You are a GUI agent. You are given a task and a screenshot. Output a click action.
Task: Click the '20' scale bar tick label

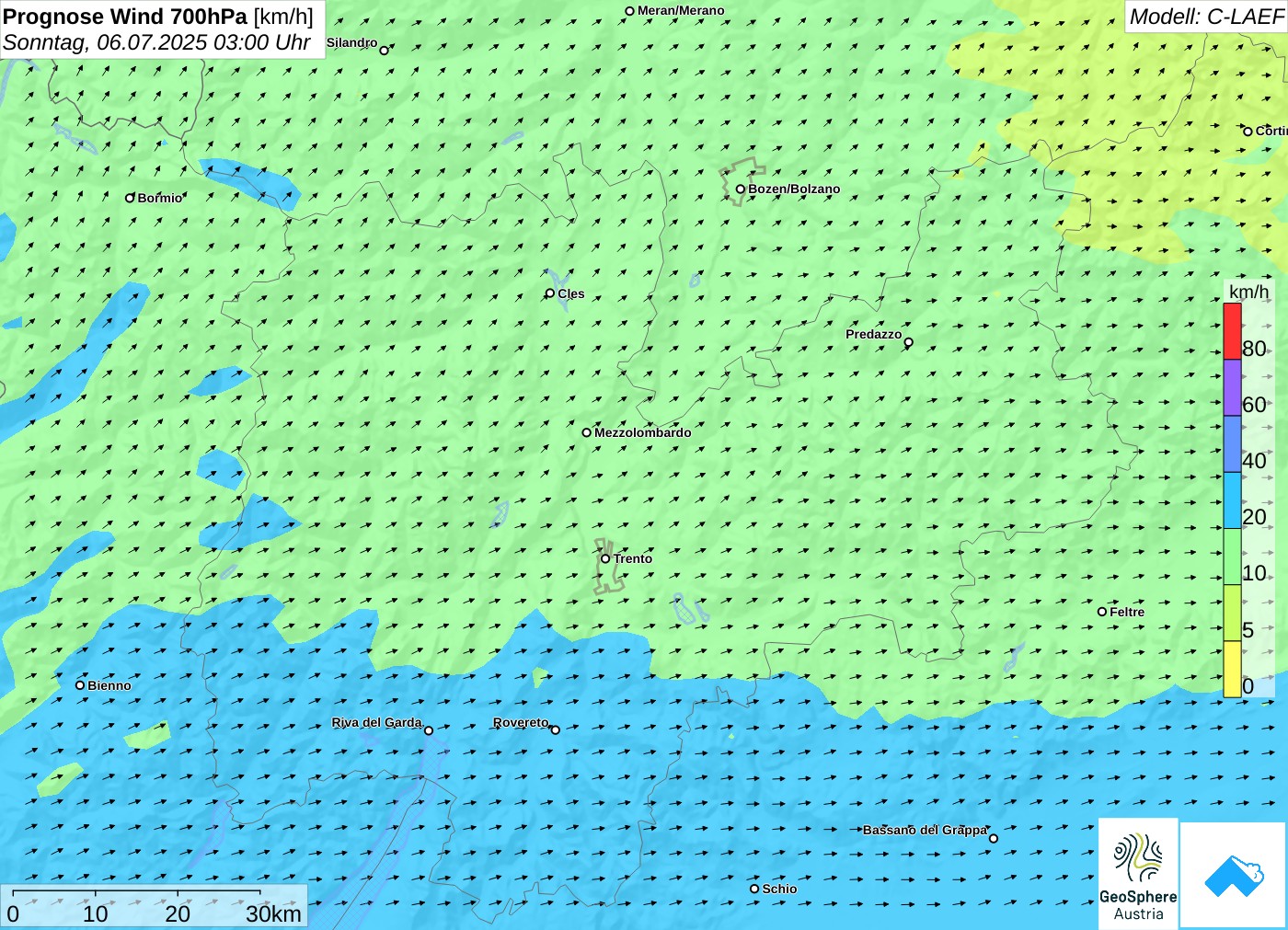pyautogui.click(x=178, y=913)
